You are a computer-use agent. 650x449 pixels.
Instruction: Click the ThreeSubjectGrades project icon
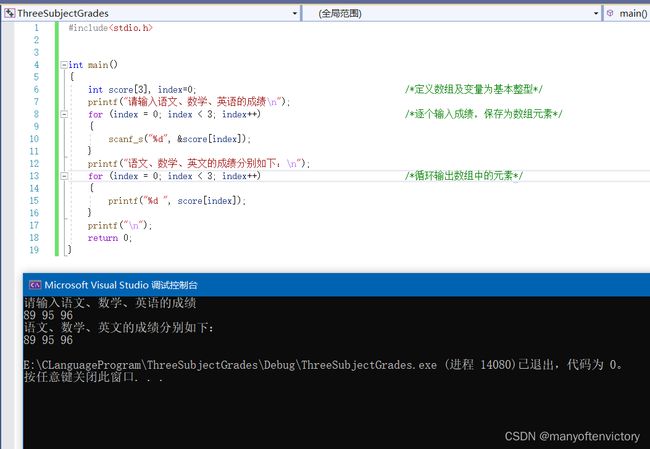click(x=9, y=13)
